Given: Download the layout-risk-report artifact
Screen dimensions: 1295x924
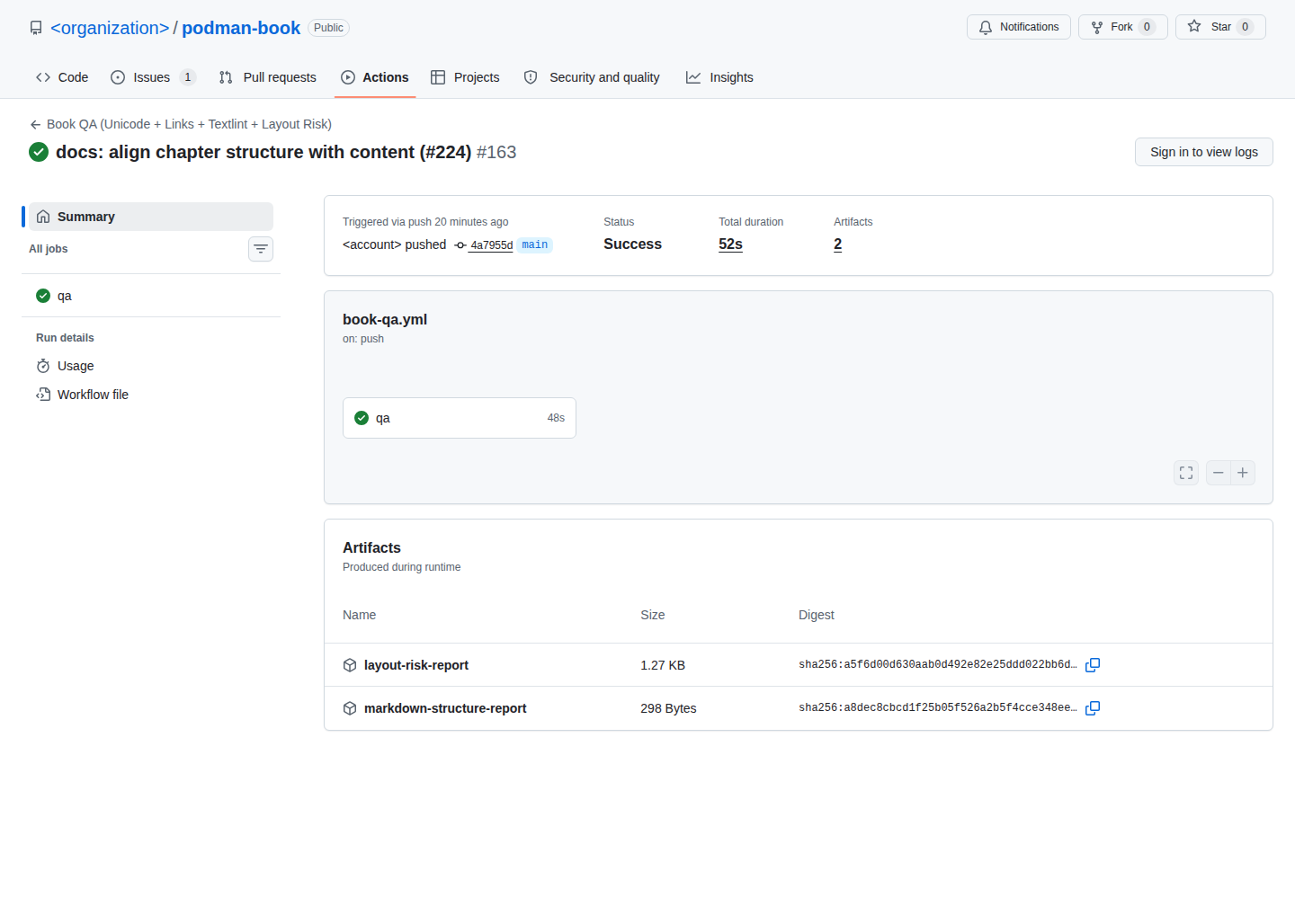Looking at the screenshot, I should [x=416, y=665].
